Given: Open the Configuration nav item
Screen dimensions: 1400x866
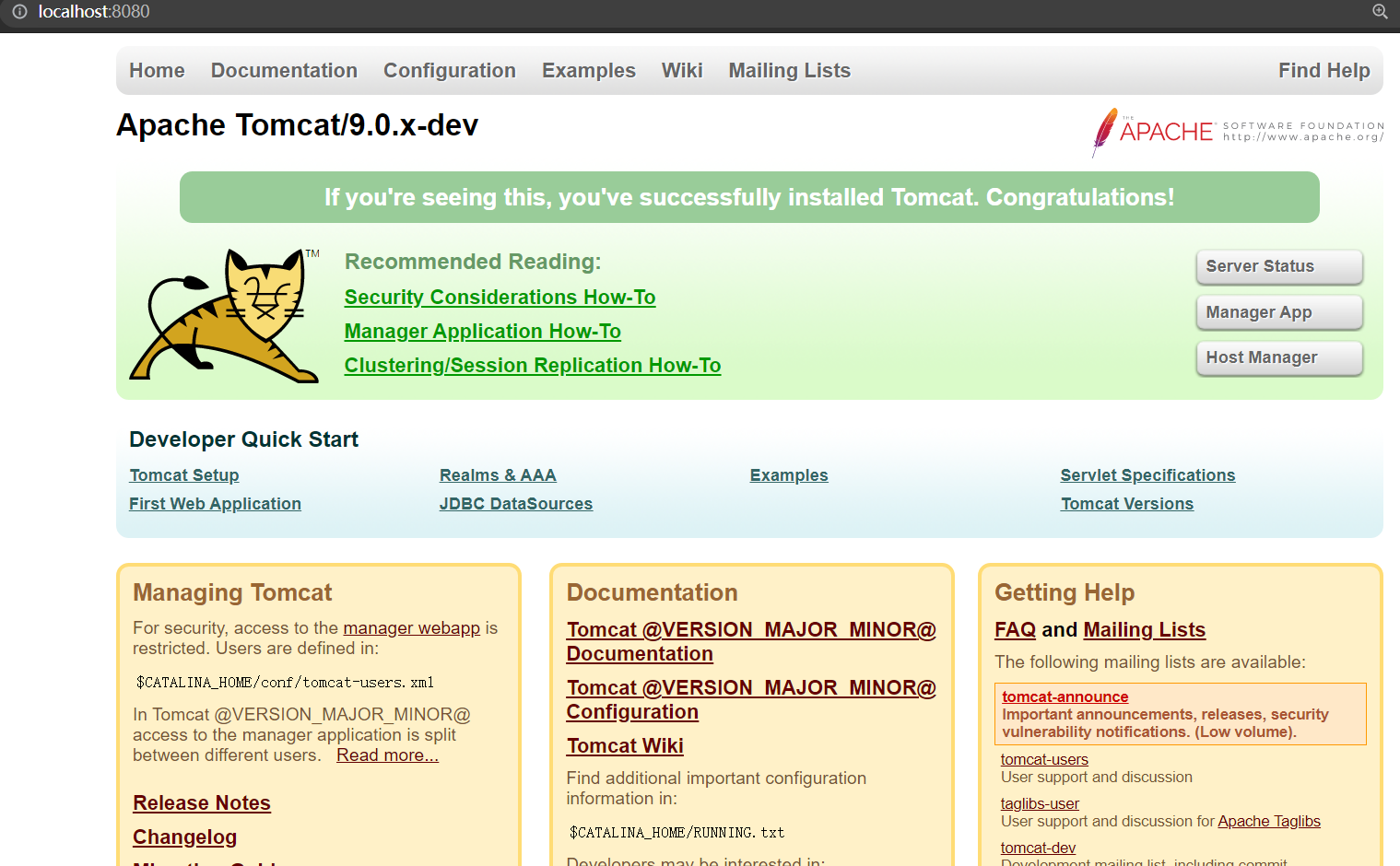Looking at the screenshot, I should point(450,71).
